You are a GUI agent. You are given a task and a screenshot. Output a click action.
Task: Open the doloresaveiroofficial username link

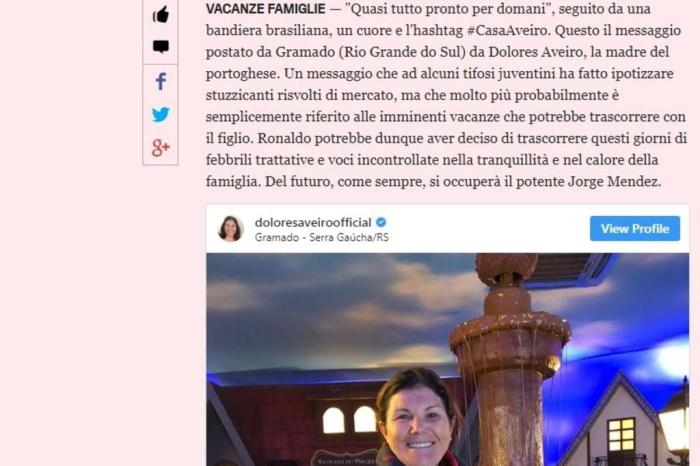click(x=313, y=222)
